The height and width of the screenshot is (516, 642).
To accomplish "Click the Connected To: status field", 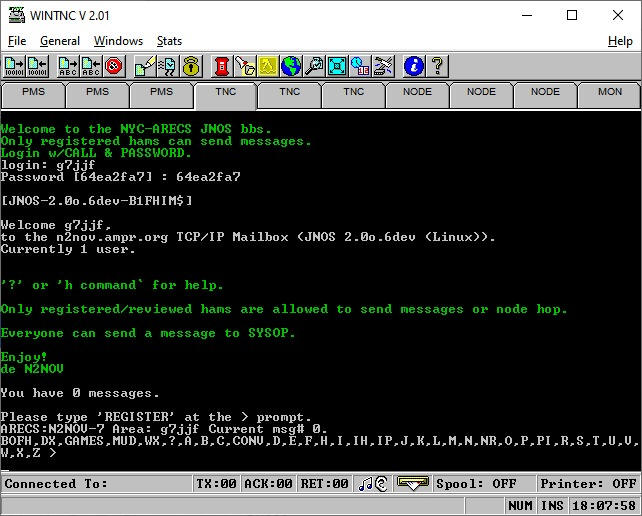I will 97,484.
